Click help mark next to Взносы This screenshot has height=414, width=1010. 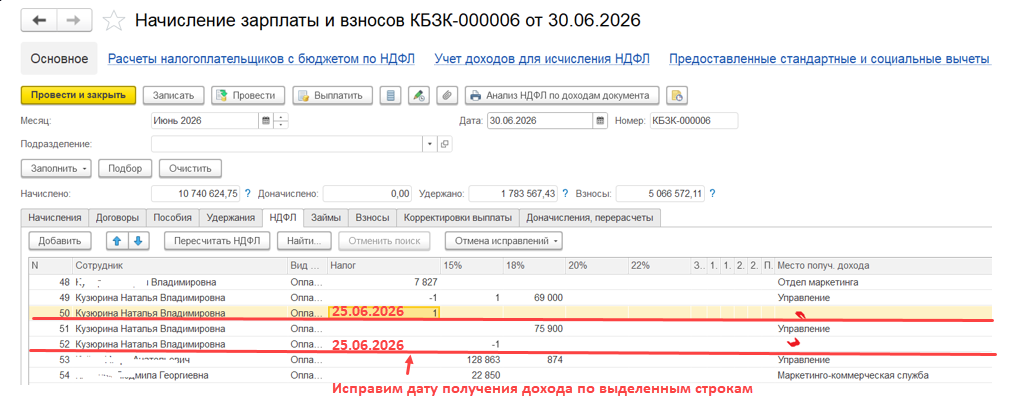[712, 193]
